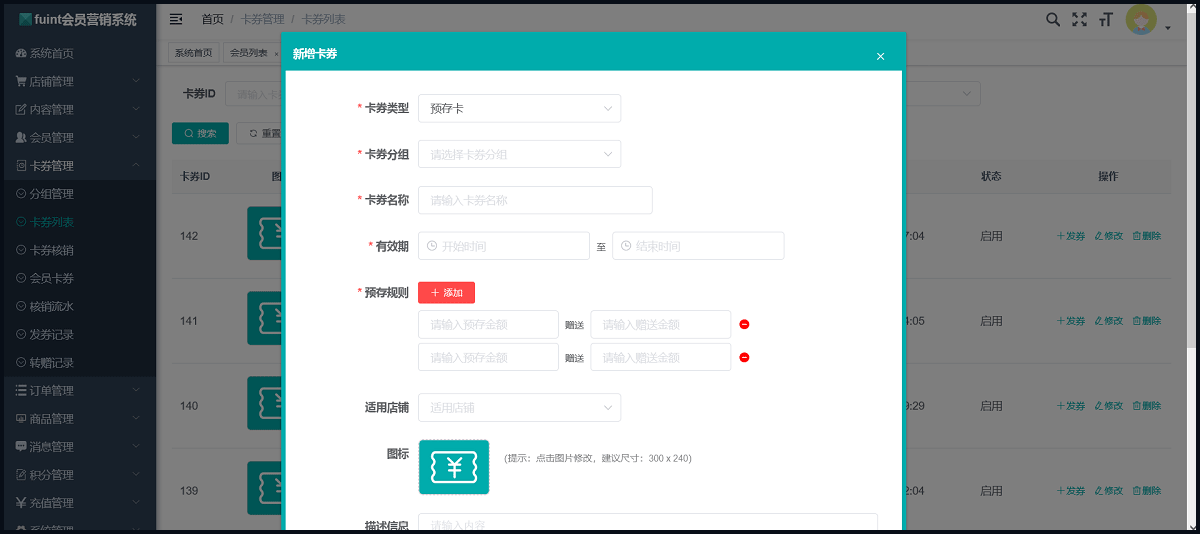The height and width of the screenshot is (534, 1200).
Task: Click the font size adjustment icon
Action: coord(1105,19)
